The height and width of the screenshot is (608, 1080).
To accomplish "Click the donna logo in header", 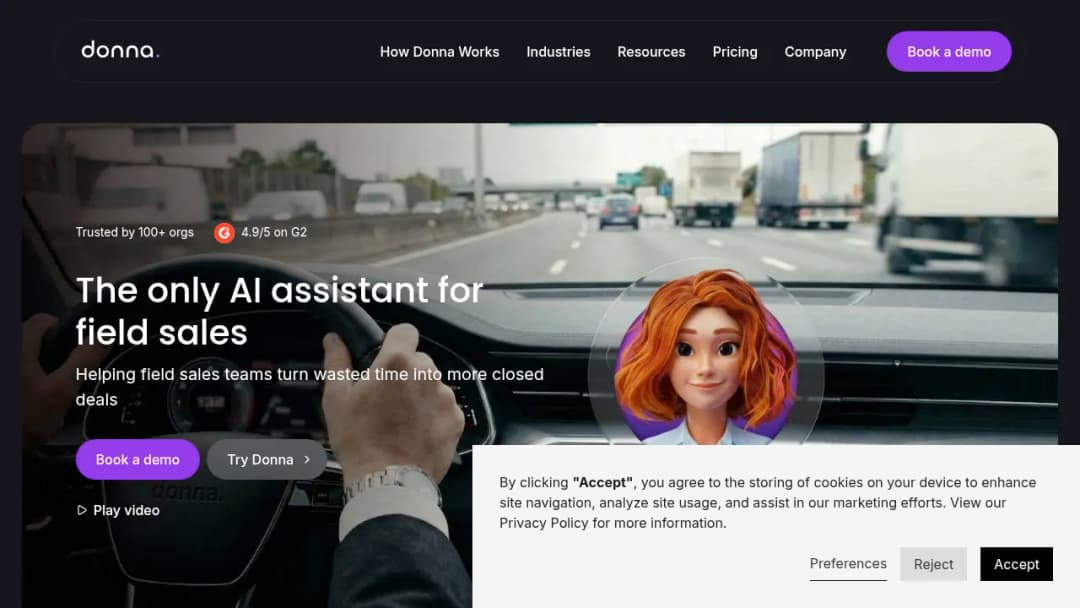I will (121, 50).
